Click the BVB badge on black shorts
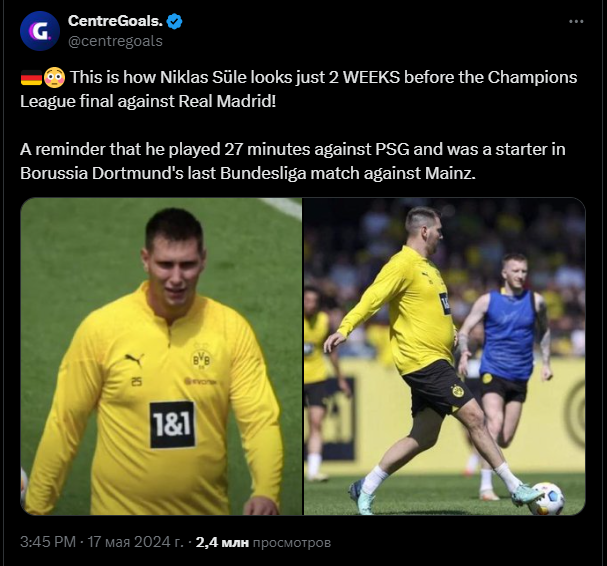Screen dimensions: 607x566 (x=457, y=389)
